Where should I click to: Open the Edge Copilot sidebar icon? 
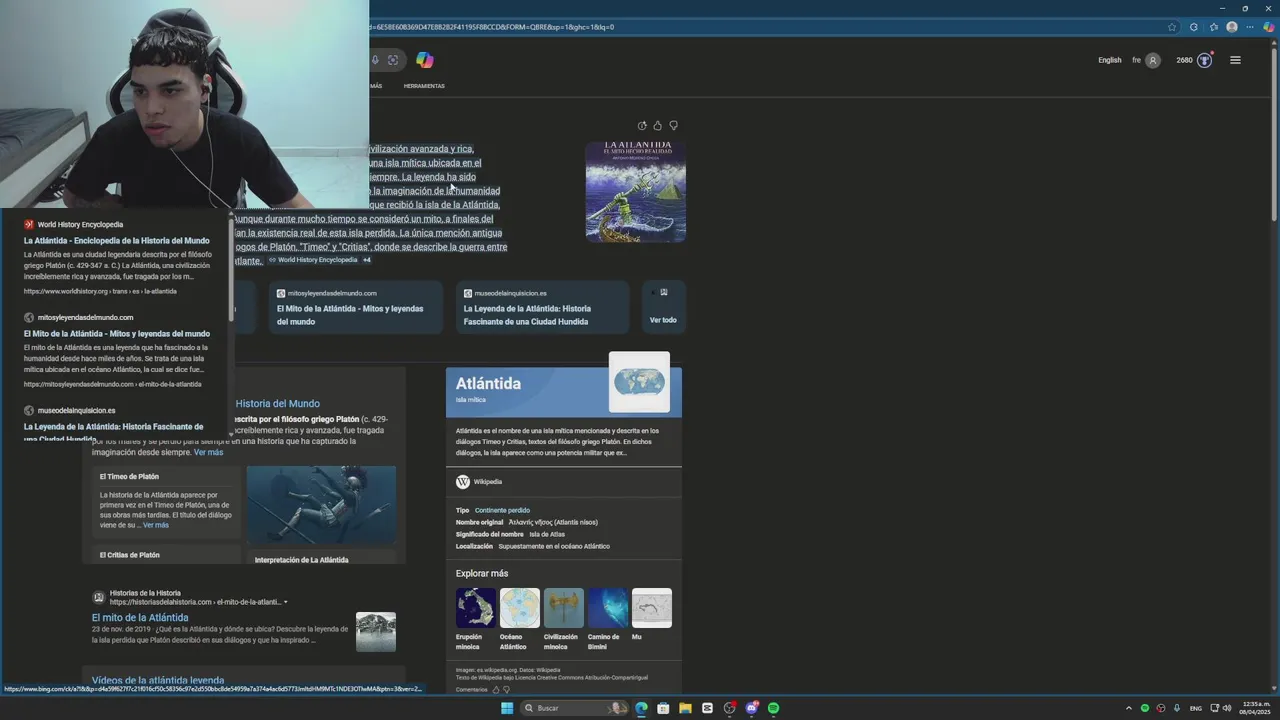pos(1268,27)
